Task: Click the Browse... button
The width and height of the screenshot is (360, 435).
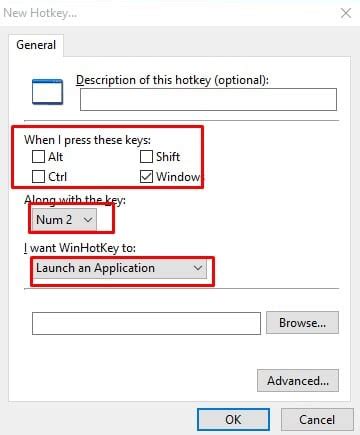Action: pyautogui.click(x=302, y=323)
